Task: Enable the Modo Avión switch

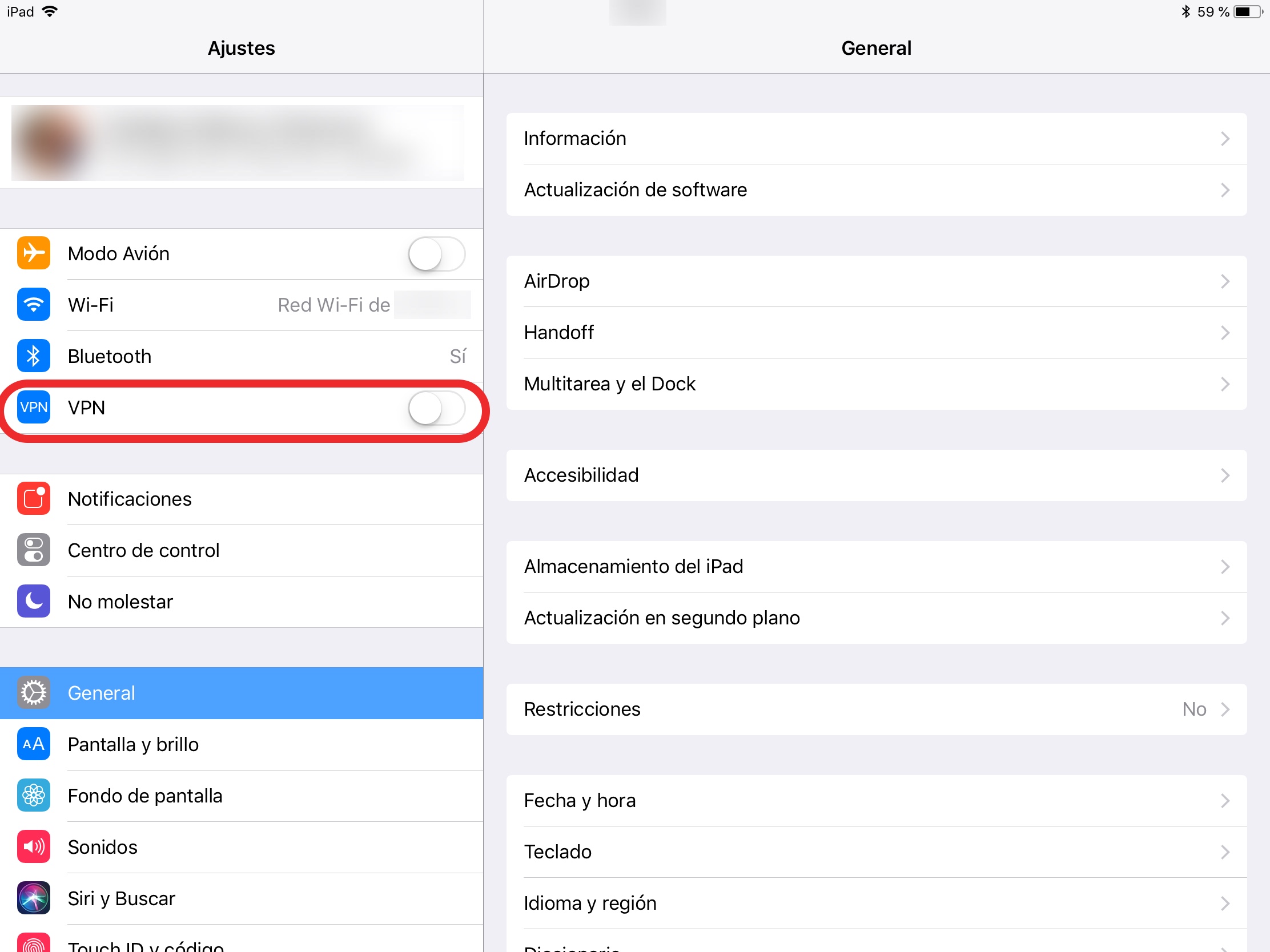Action: [x=436, y=253]
